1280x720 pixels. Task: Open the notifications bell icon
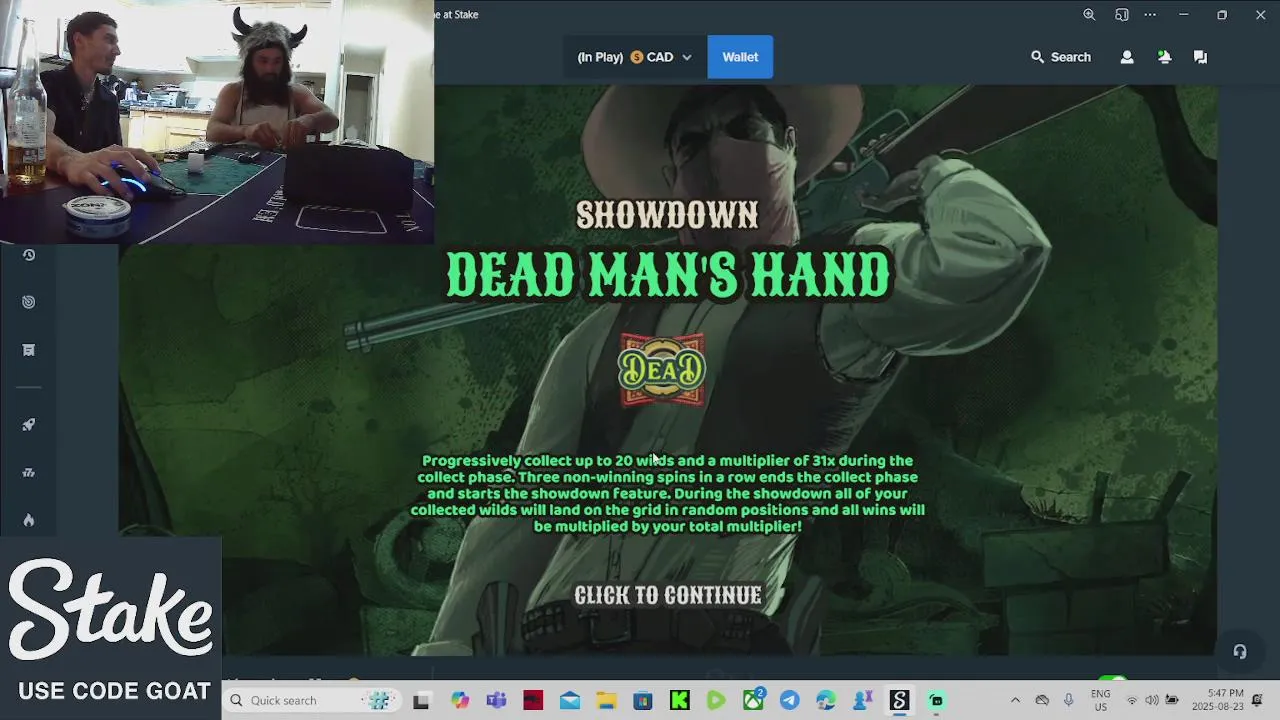1164,57
